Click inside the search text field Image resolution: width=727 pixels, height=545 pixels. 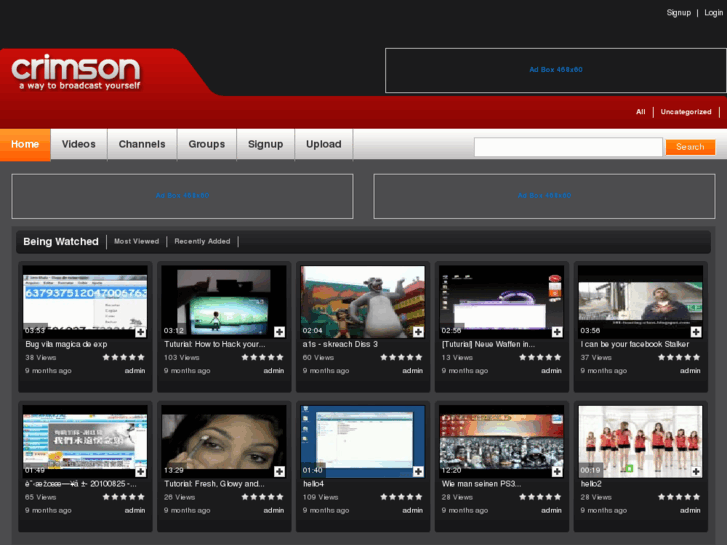[568, 147]
